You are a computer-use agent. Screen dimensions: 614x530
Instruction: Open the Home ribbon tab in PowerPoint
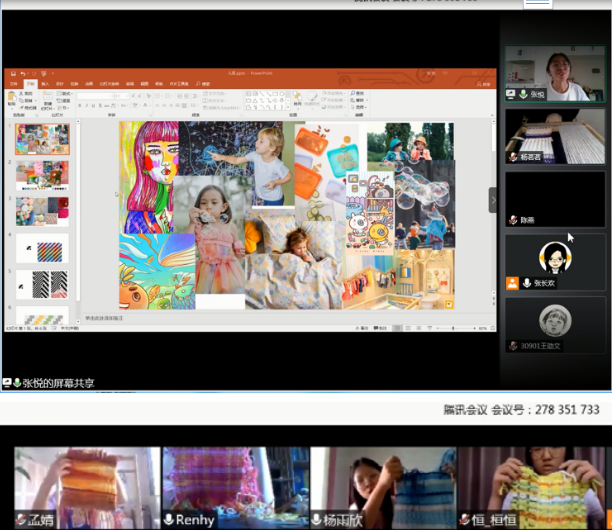[30, 84]
